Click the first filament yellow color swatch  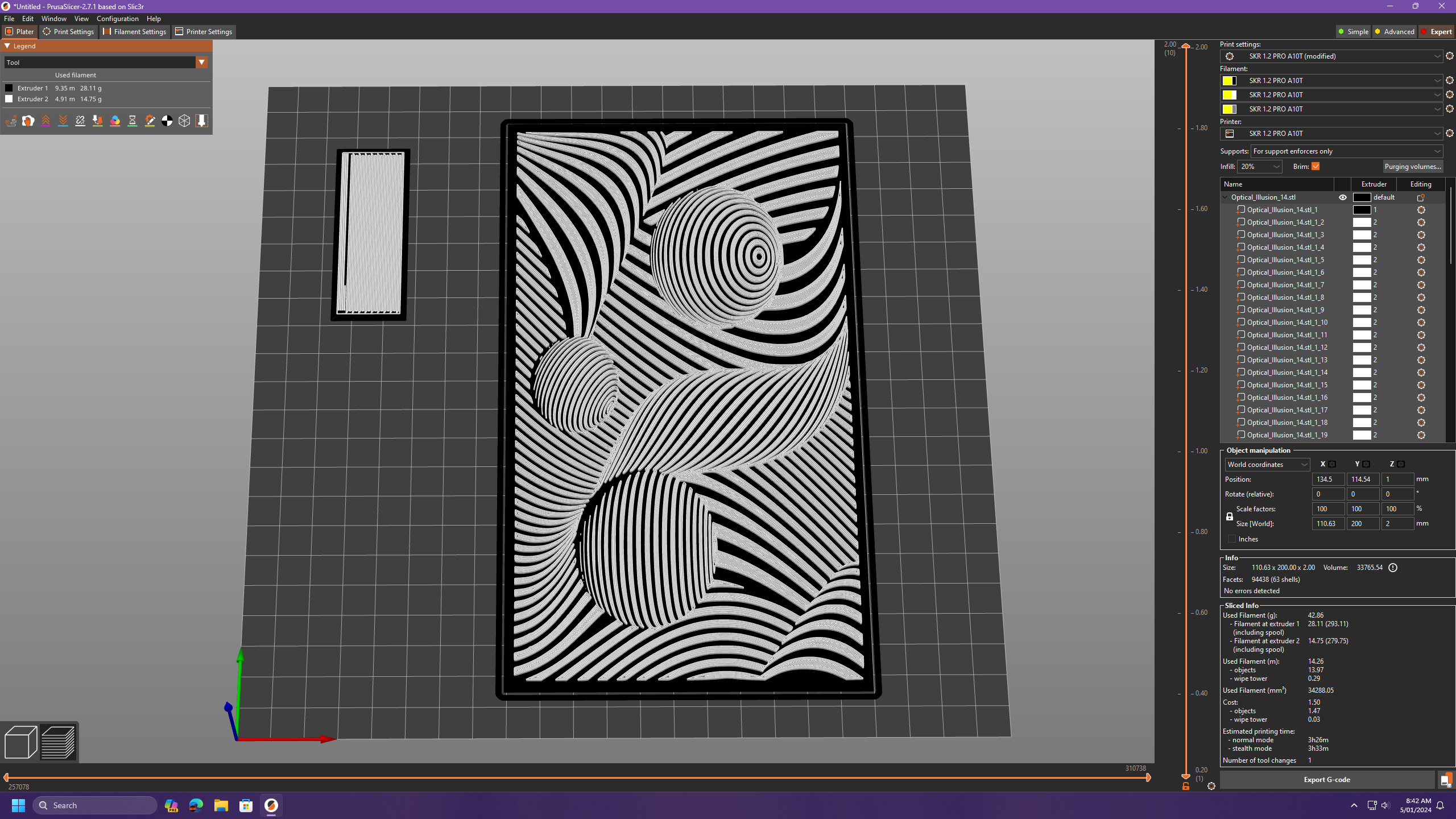tap(1227, 81)
